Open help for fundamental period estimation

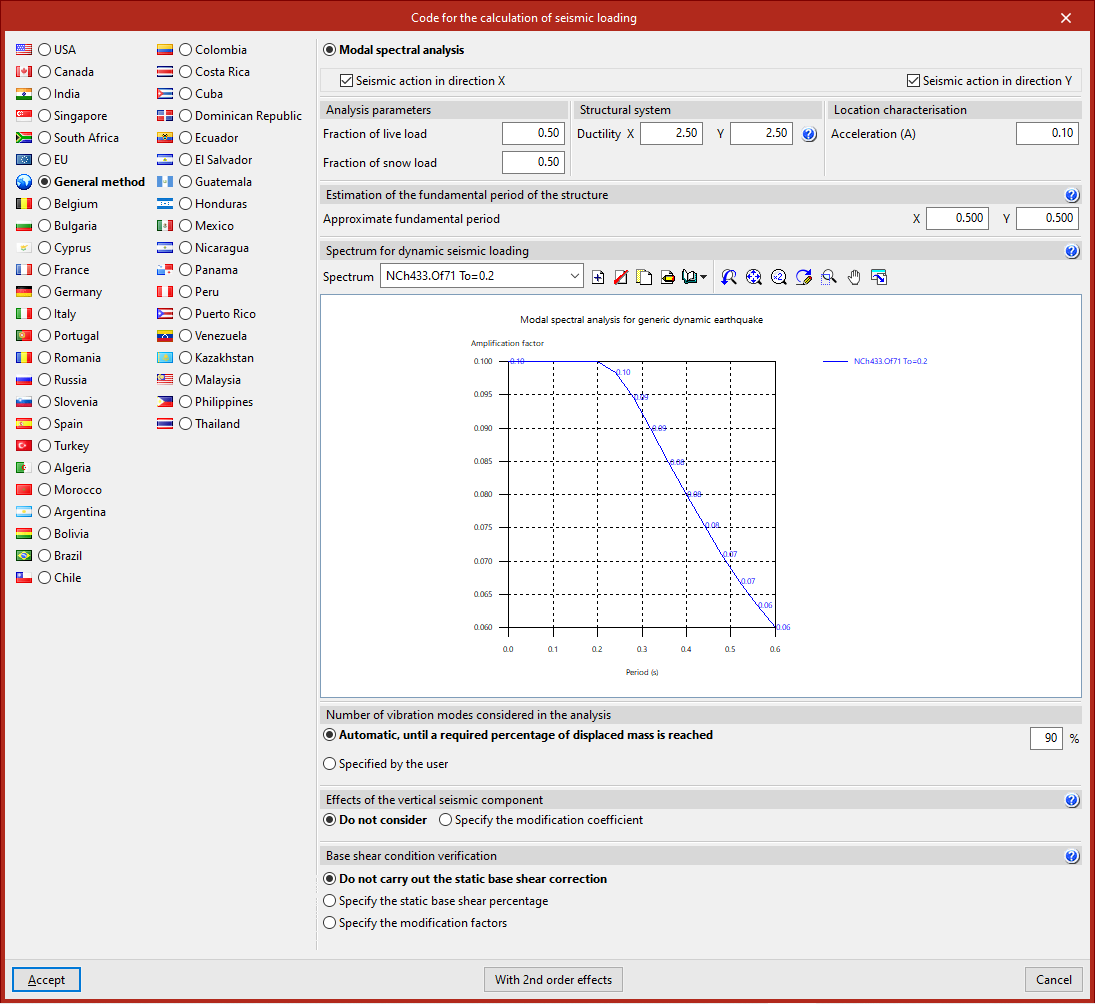[x=1072, y=195]
